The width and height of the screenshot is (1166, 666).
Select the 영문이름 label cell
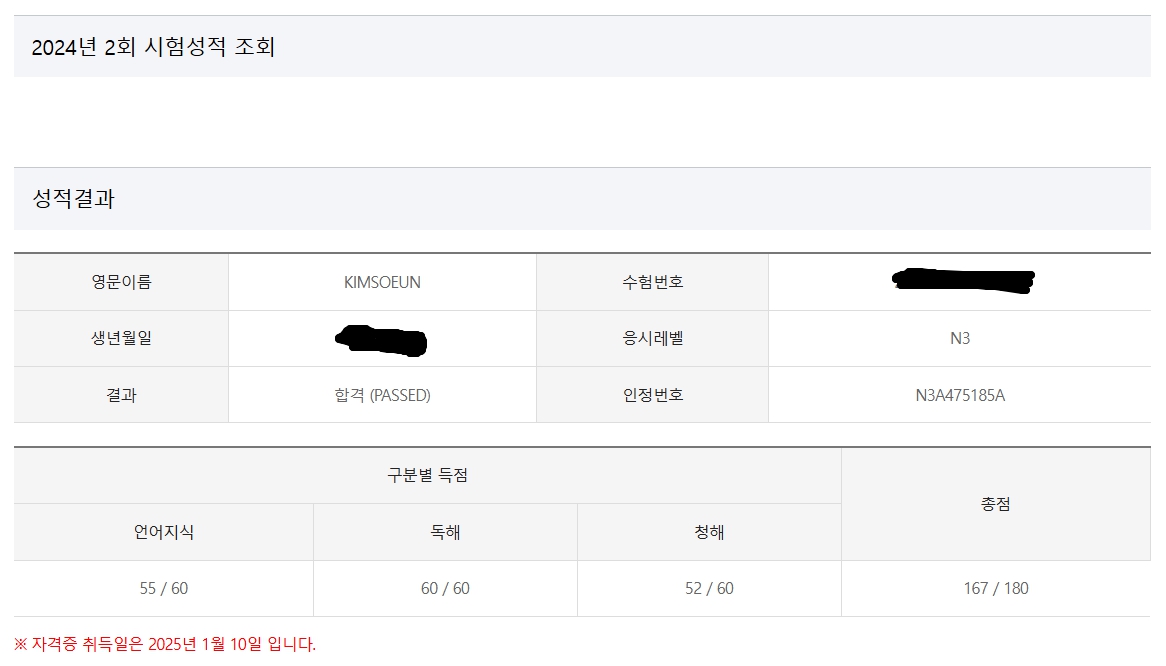[x=121, y=282]
